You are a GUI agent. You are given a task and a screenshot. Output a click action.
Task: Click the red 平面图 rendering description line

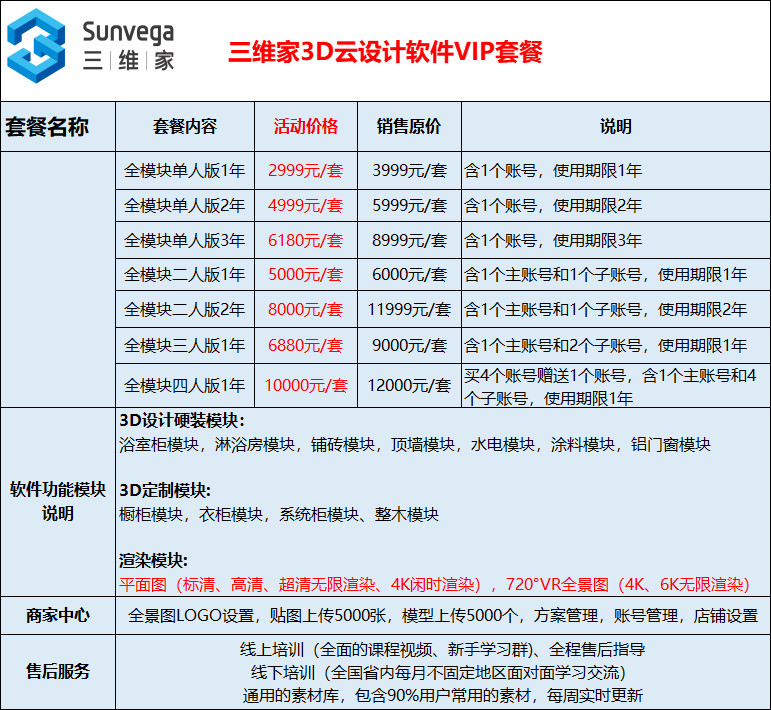[435, 585]
